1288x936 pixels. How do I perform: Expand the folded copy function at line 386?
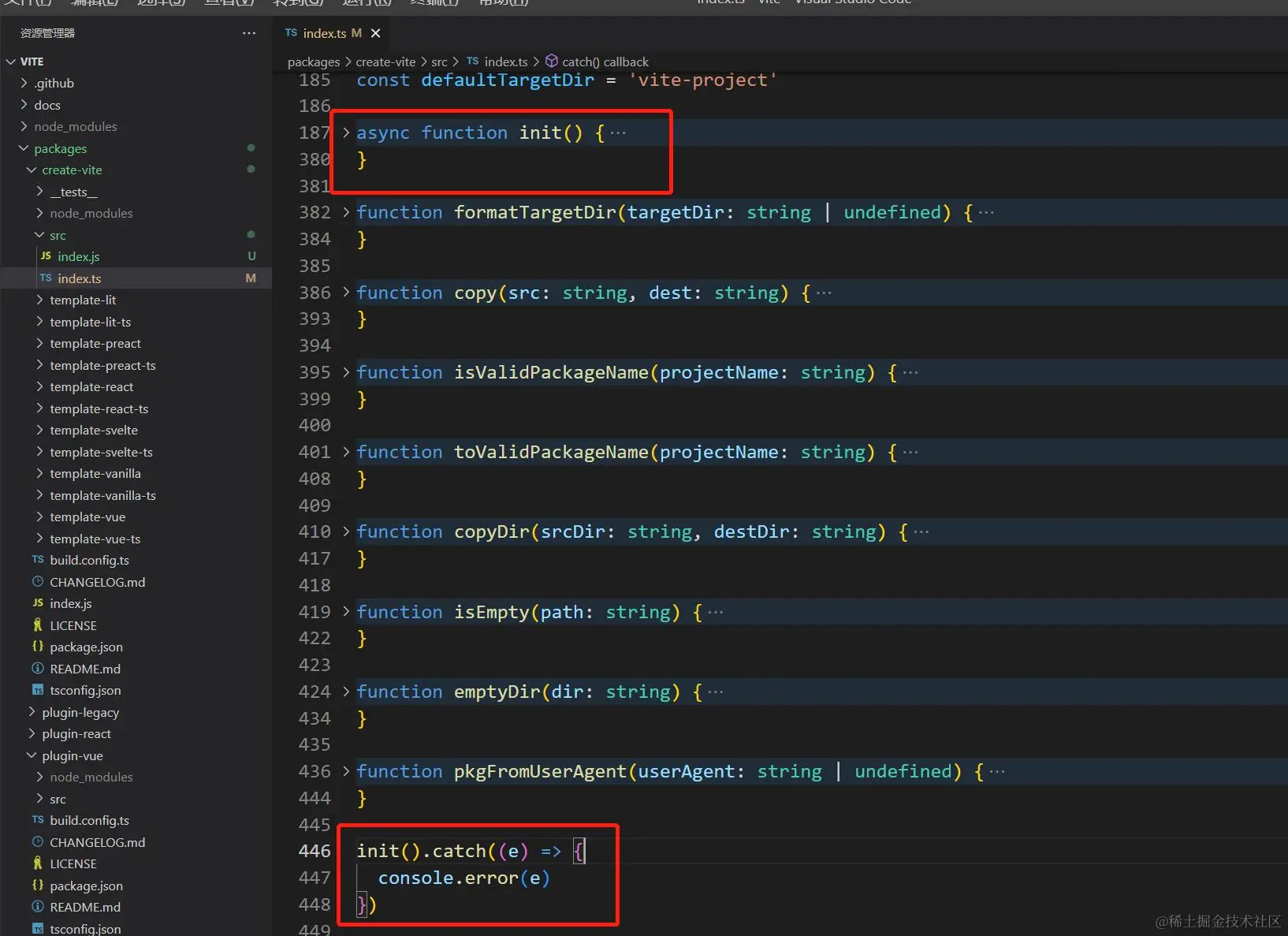(346, 293)
